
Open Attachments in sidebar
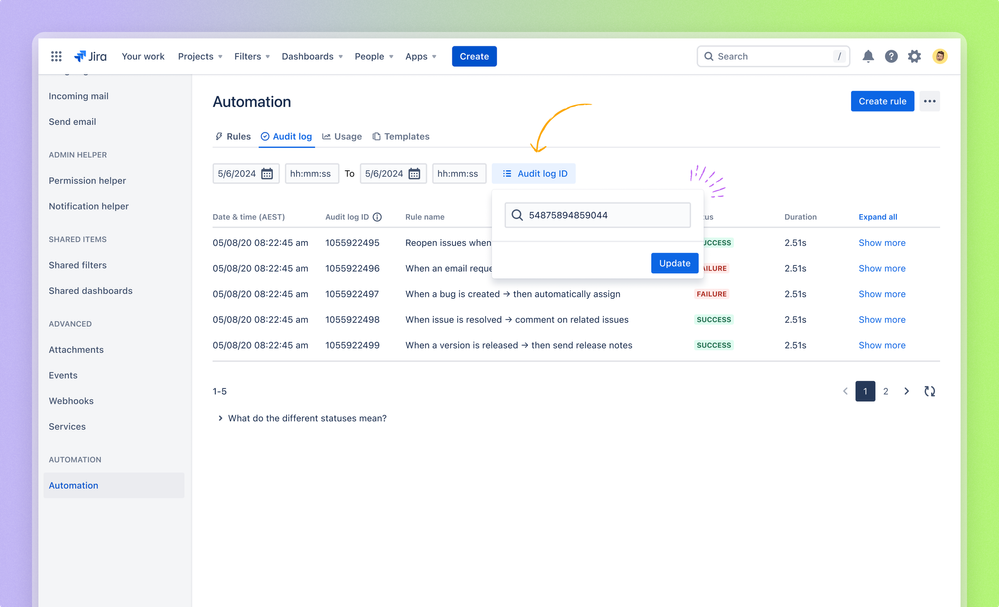[x=76, y=349]
